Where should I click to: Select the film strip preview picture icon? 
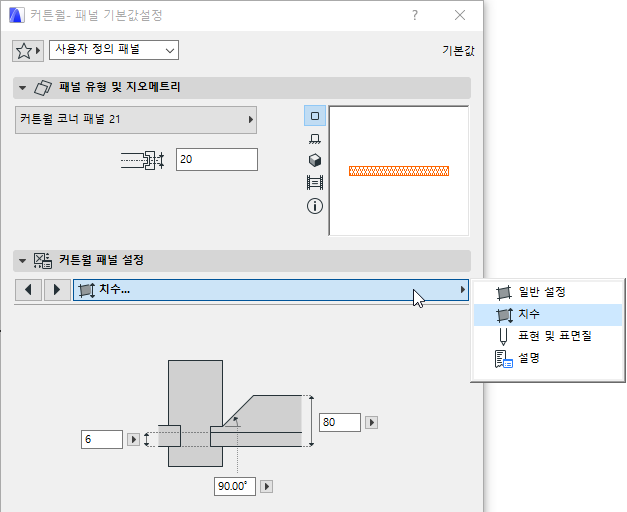[x=315, y=183]
